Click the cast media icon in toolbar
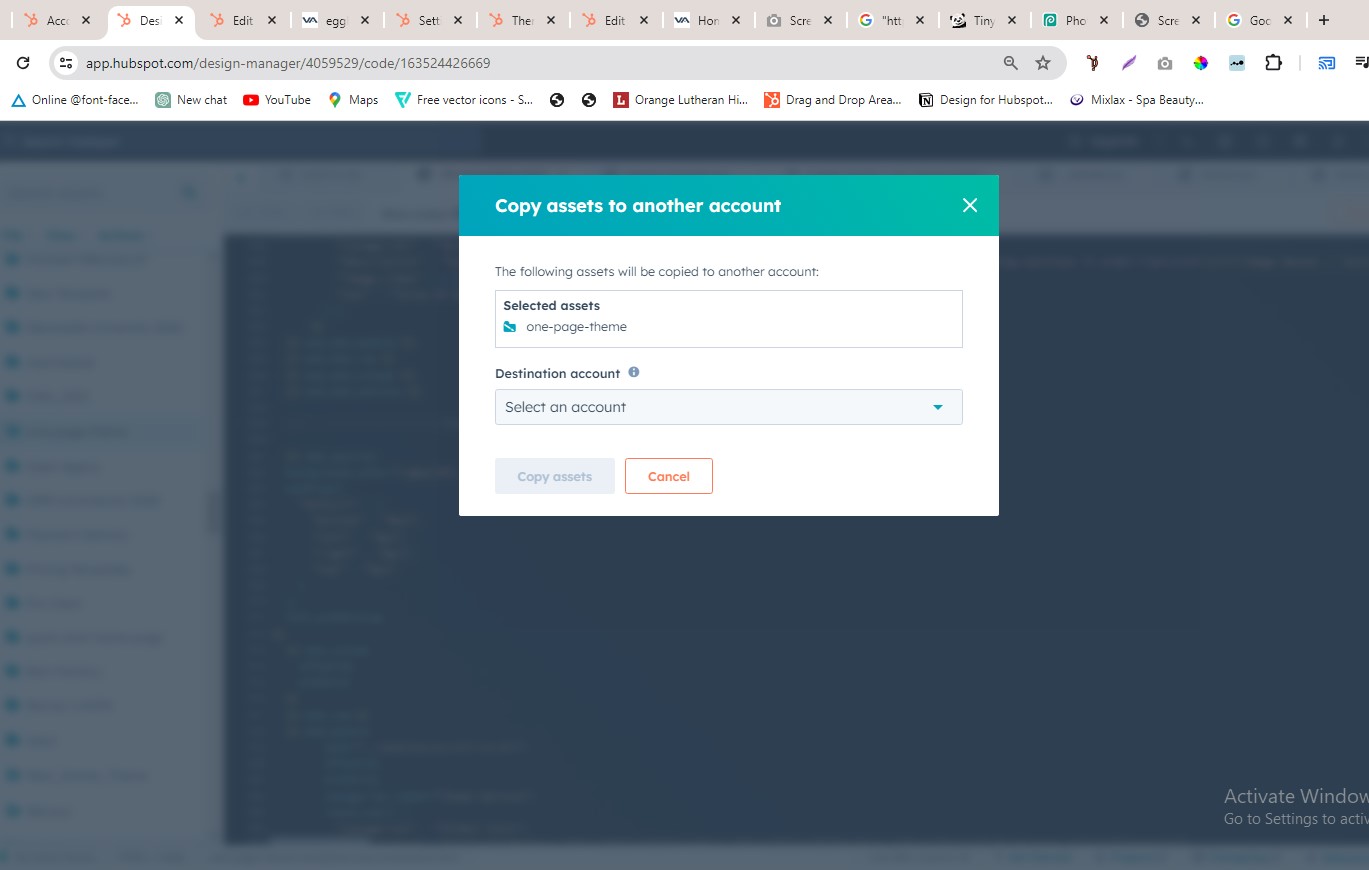This screenshot has height=870, width=1369. click(x=1327, y=63)
